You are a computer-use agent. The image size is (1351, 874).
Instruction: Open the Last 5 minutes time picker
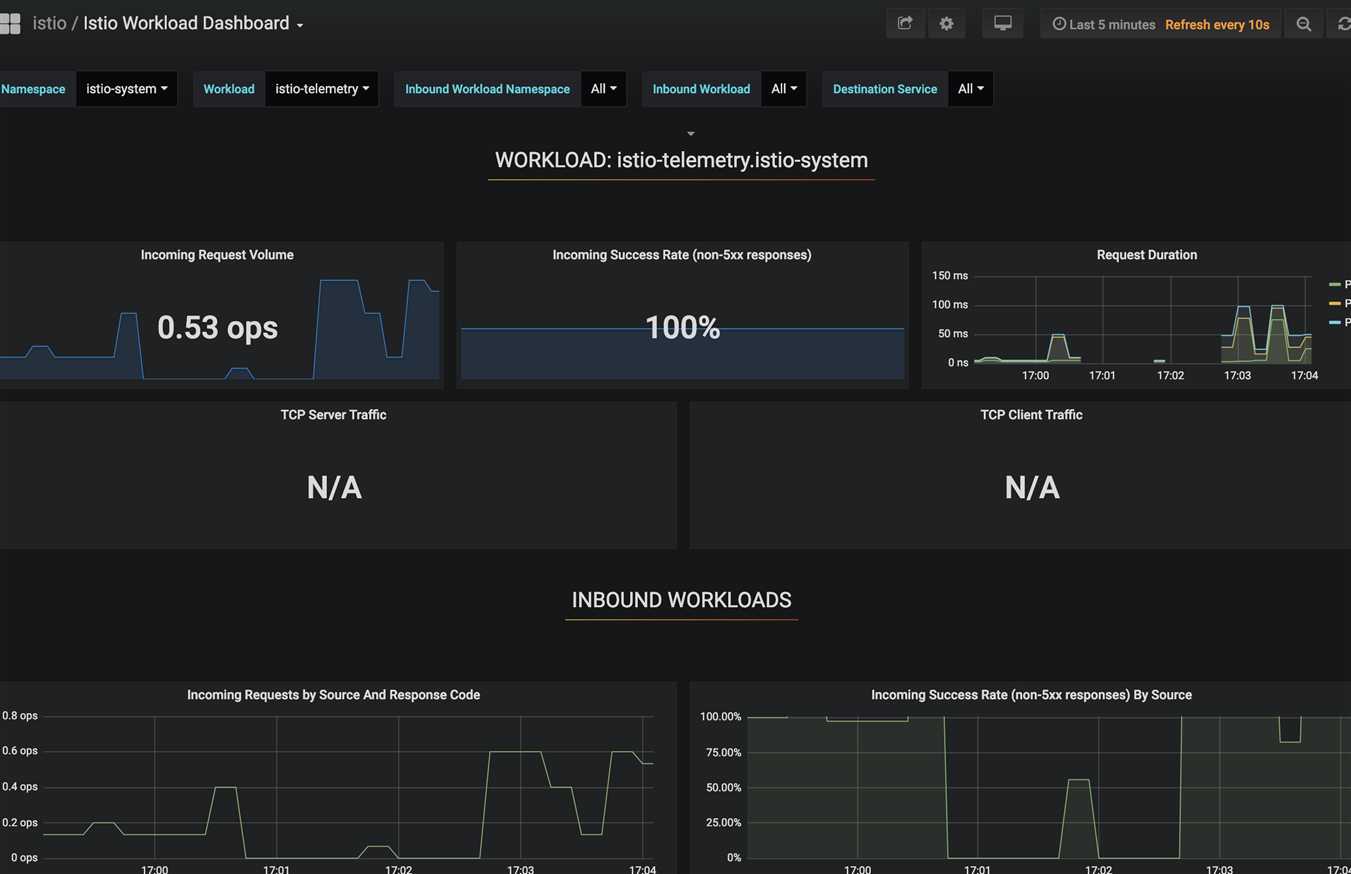(1104, 24)
